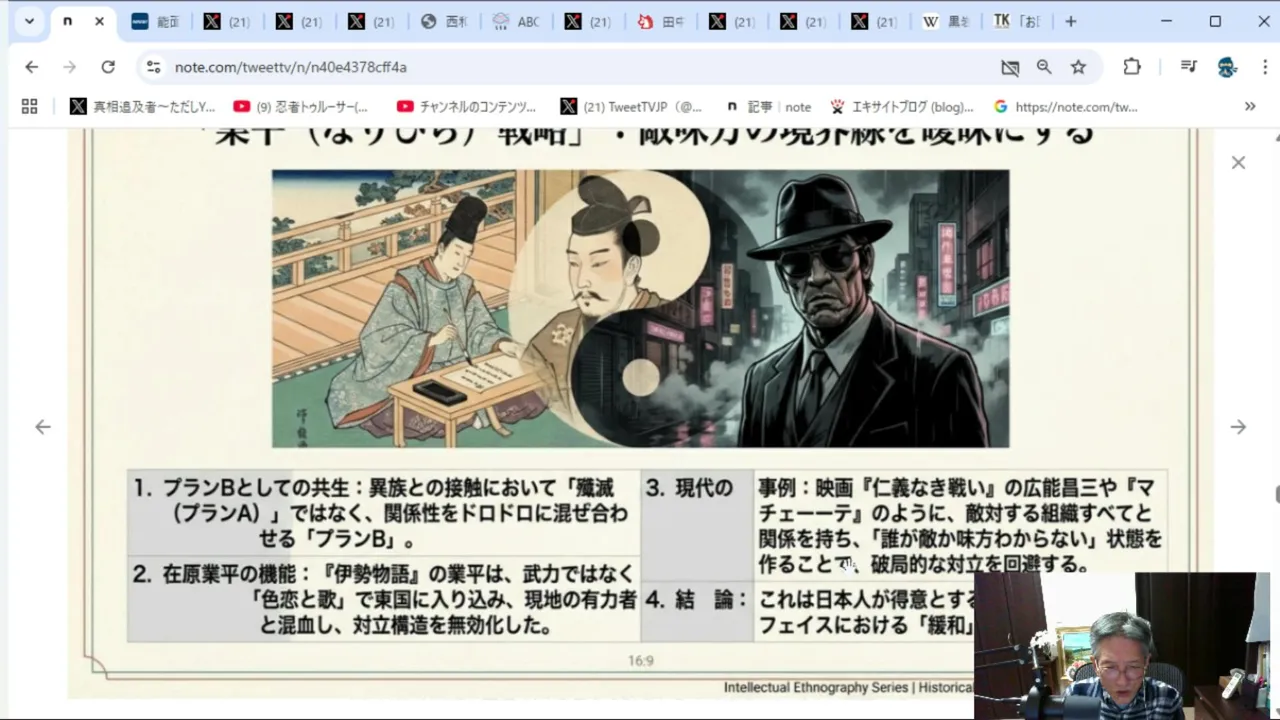
Task: Reload the current note page
Action: (108, 67)
